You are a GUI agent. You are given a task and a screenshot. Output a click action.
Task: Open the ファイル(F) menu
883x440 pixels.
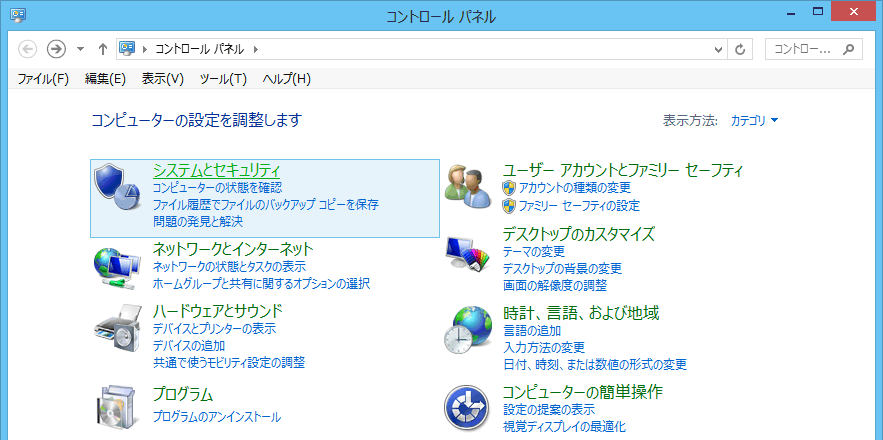point(43,79)
